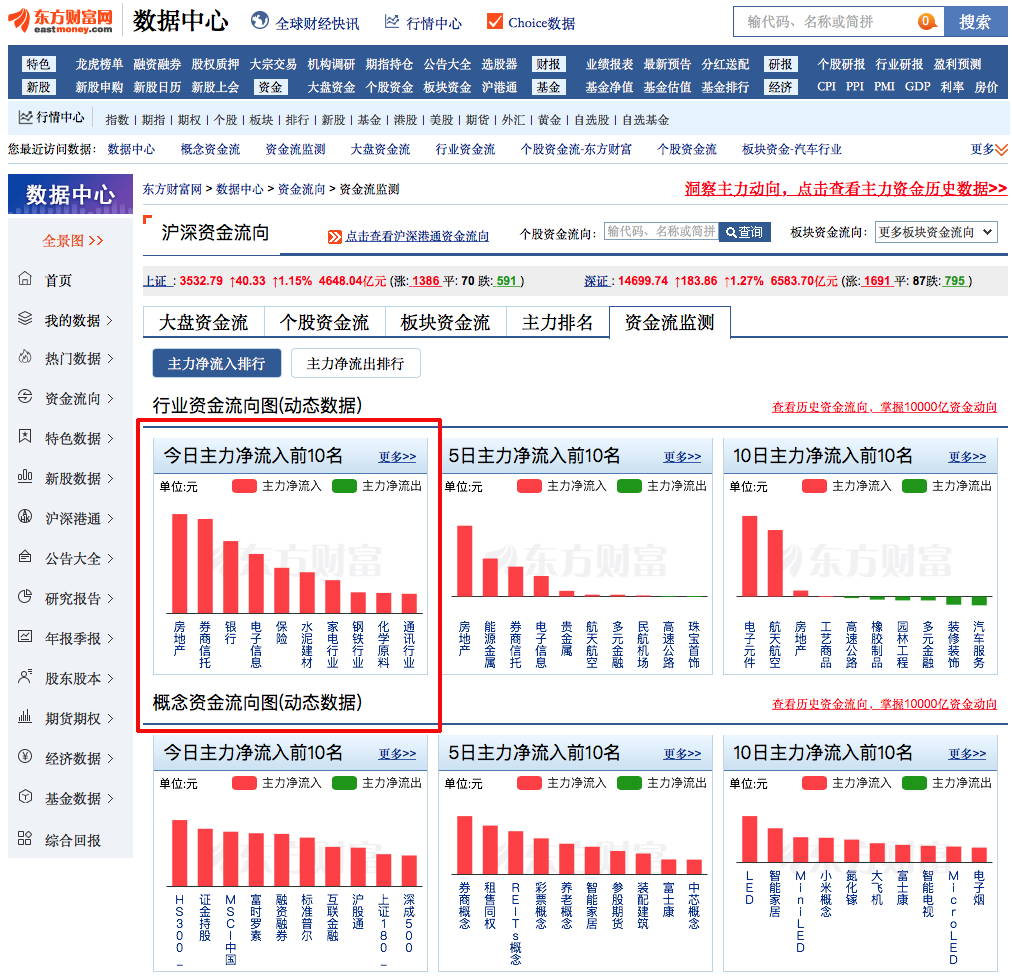Click the person icon beside 股东股本
This screenshot has width=1012, height=978.
coord(25,677)
